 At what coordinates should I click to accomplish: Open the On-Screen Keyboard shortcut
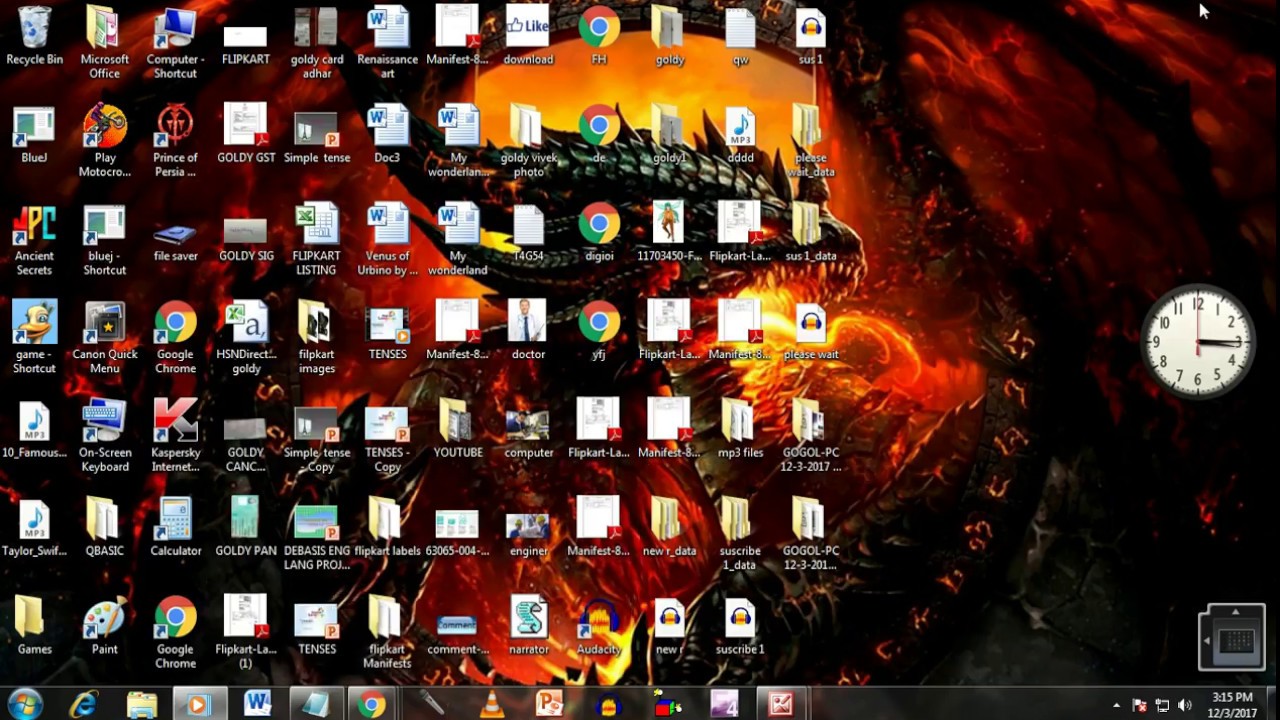click(104, 423)
